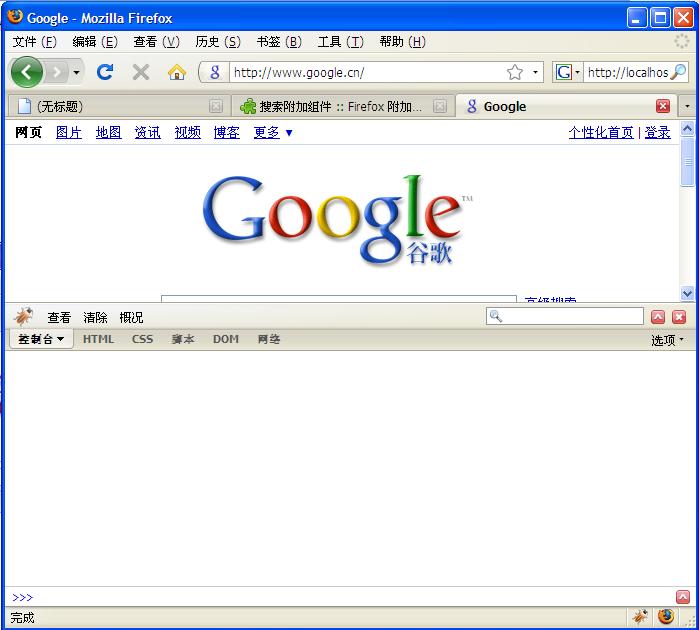This screenshot has height=630, width=699.
Task: Open Firebug in new window via red arrow icon
Action: (658, 317)
